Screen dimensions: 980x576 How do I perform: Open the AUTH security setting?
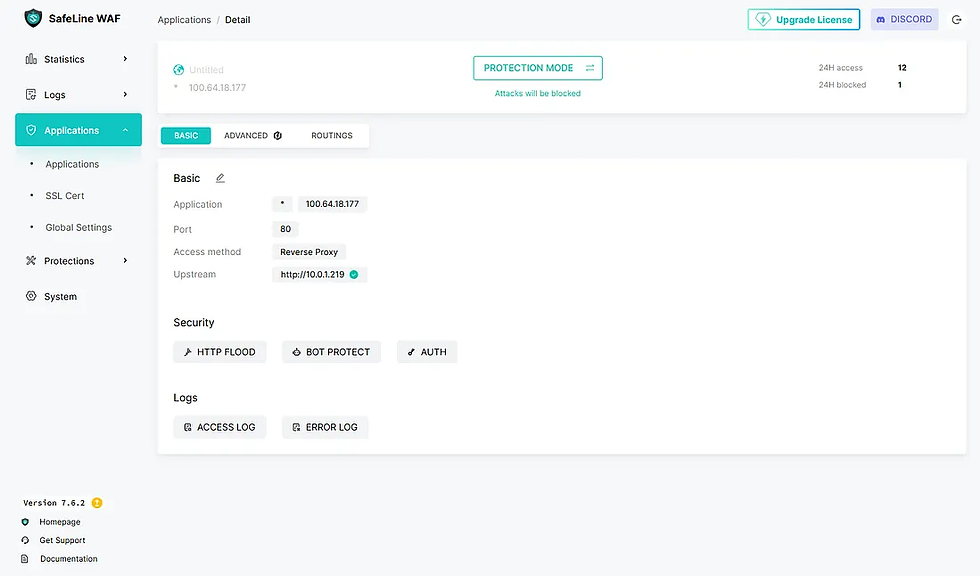point(427,351)
